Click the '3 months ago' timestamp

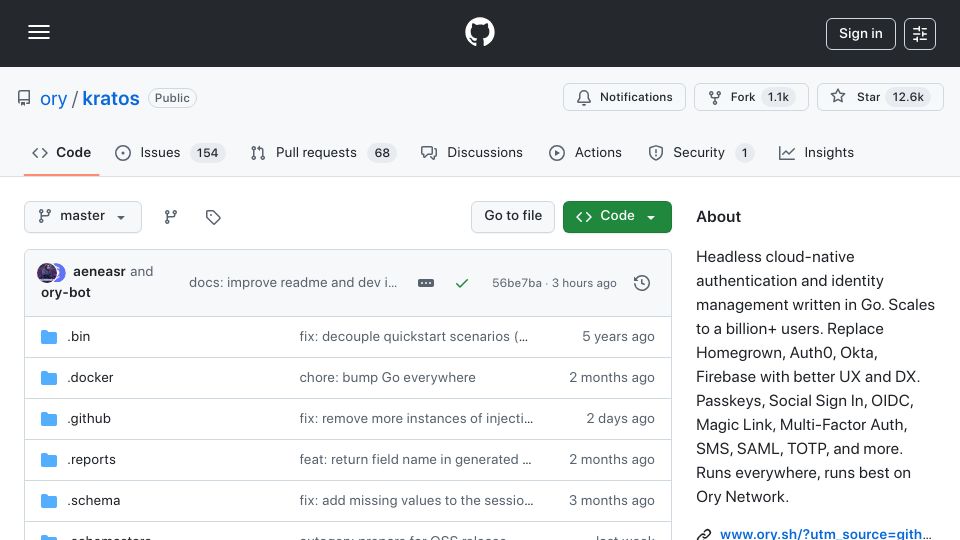click(612, 501)
